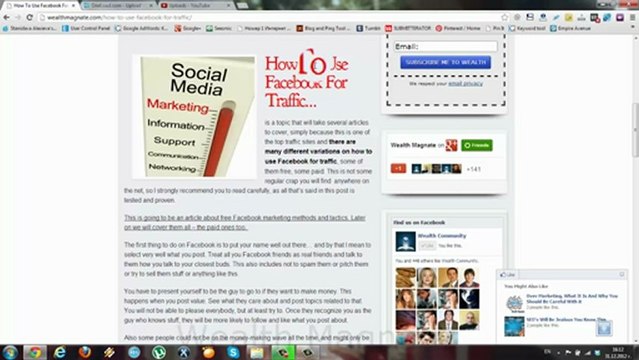Open a new tab with the new-tab button

242,5
